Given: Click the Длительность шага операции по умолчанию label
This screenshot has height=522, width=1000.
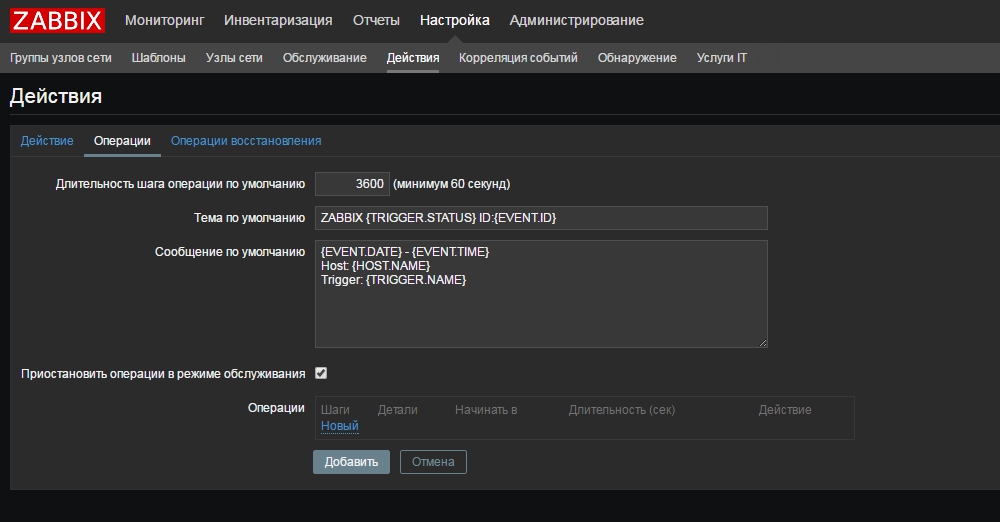Looking at the screenshot, I should tap(180, 184).
